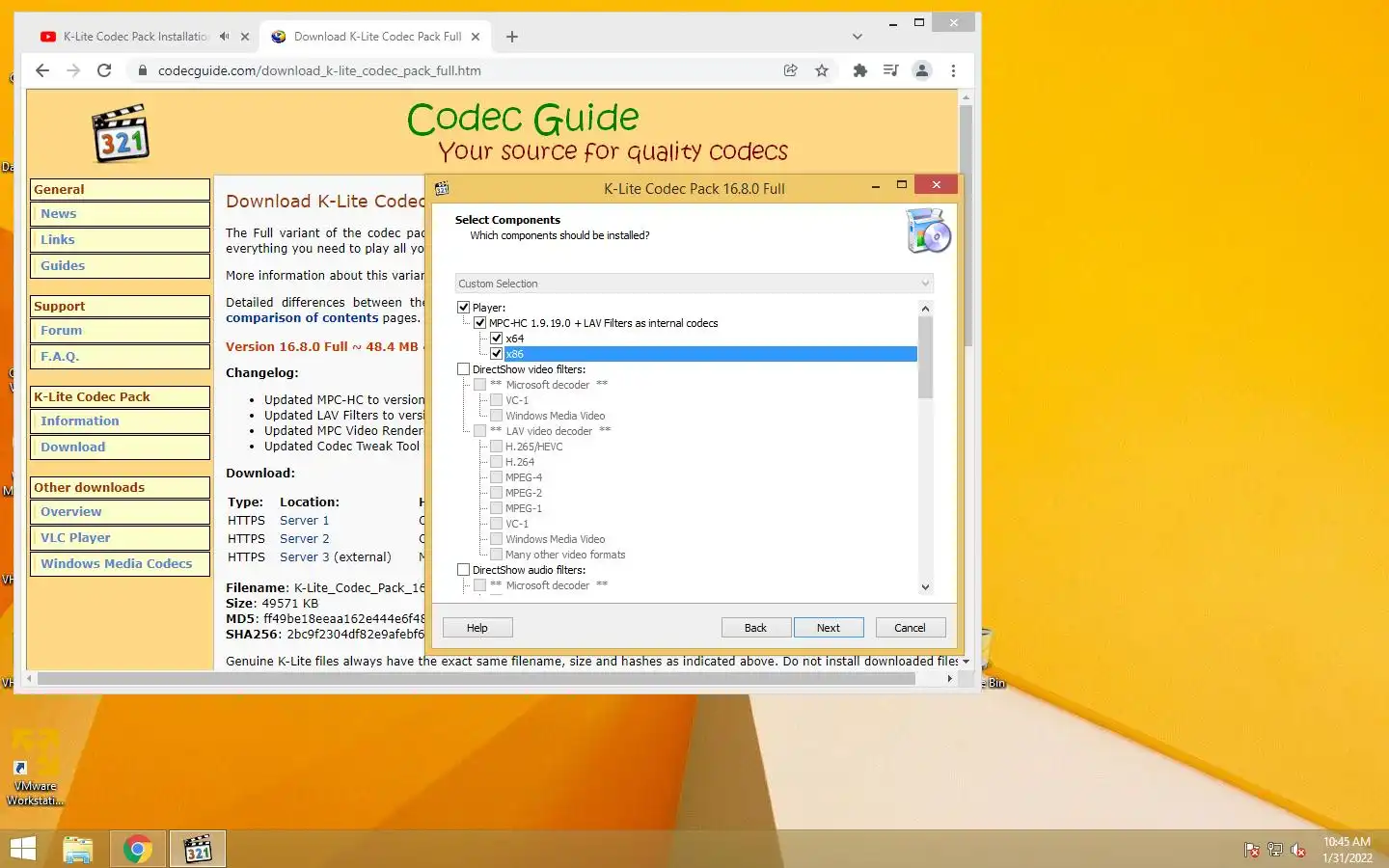This screenshot has width=1389, height=868.
Task: Open Information sidebar link
Action: point(80,421)
